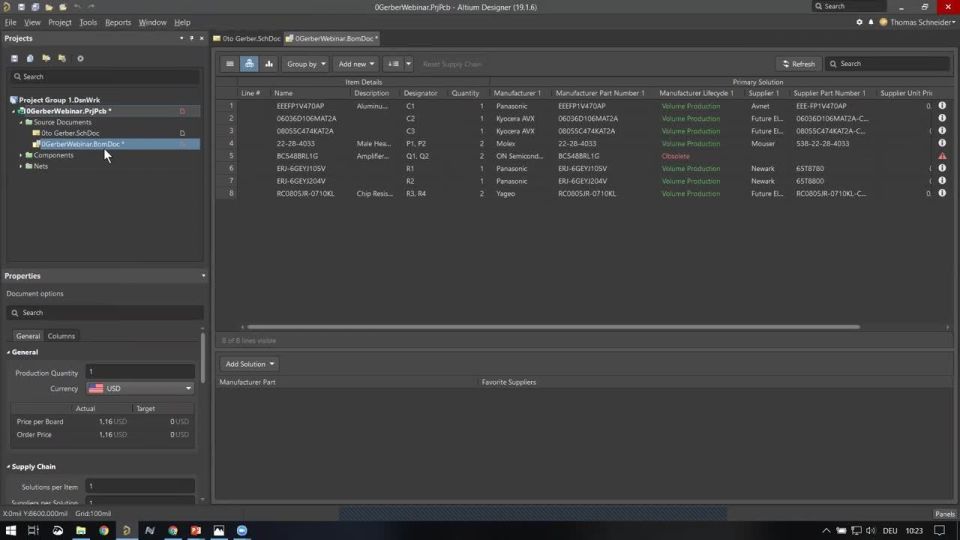The width and height of the screenshot is (960, 540).
Task: Open the line numbering dropdown arrow
Action: pyautogui.click(x=408, y=64)
